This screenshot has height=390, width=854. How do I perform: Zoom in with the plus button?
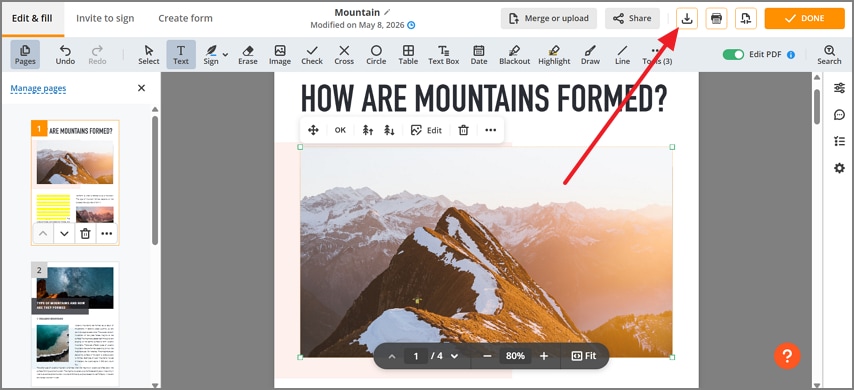544,356
